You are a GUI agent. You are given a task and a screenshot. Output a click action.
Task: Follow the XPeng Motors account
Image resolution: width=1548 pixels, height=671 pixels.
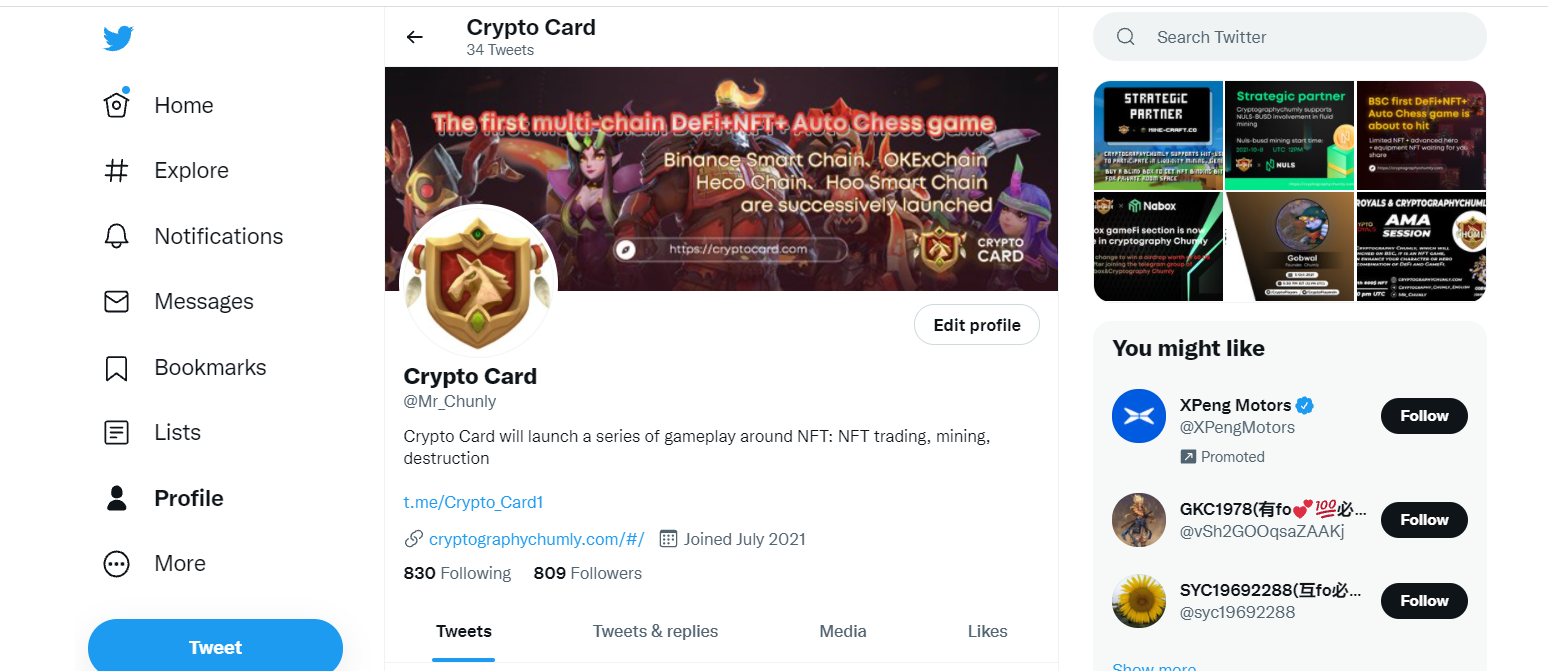[1424, 416]
